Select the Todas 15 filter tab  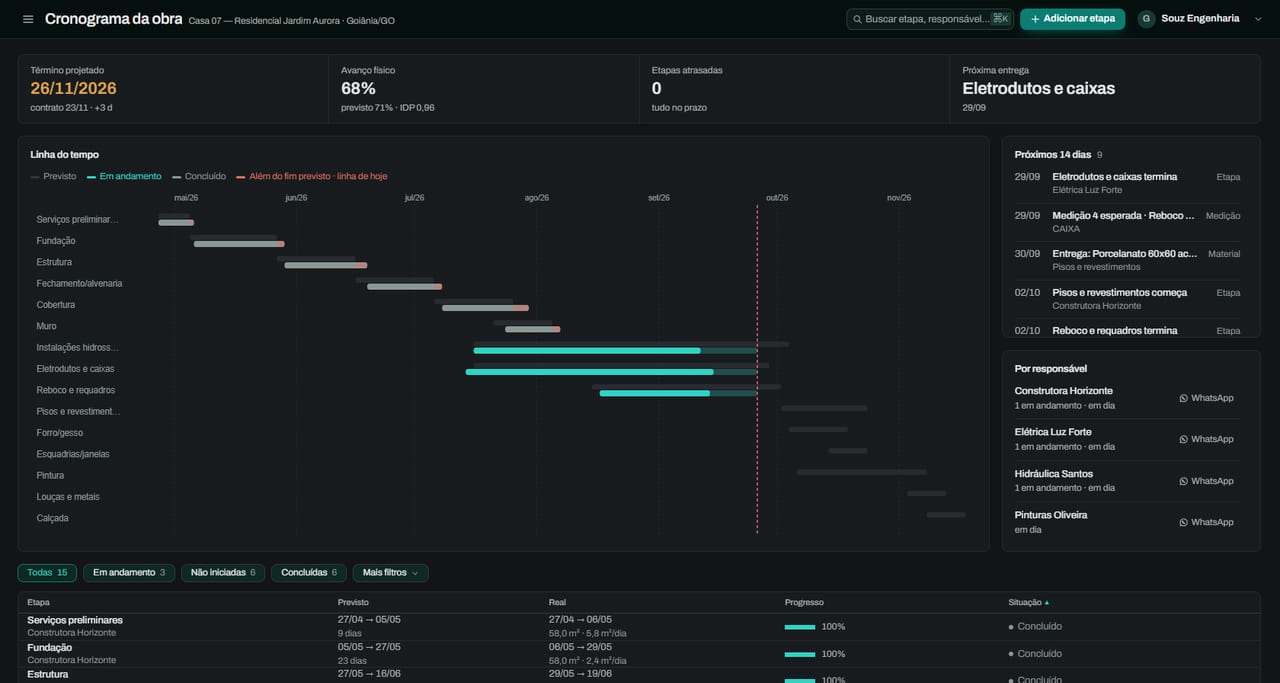click(x=47, y=573)
